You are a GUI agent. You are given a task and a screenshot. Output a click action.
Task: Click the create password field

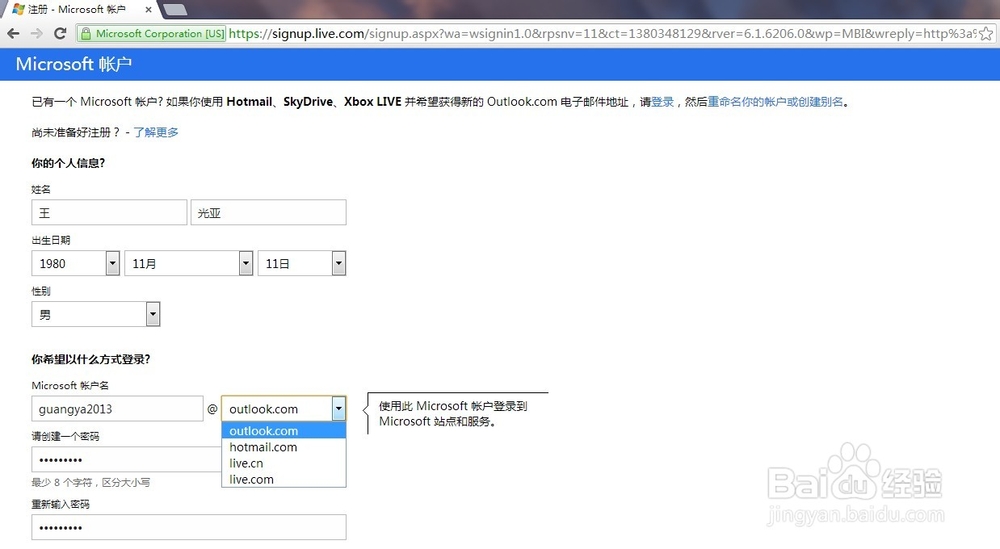click(x=126, y=460)
